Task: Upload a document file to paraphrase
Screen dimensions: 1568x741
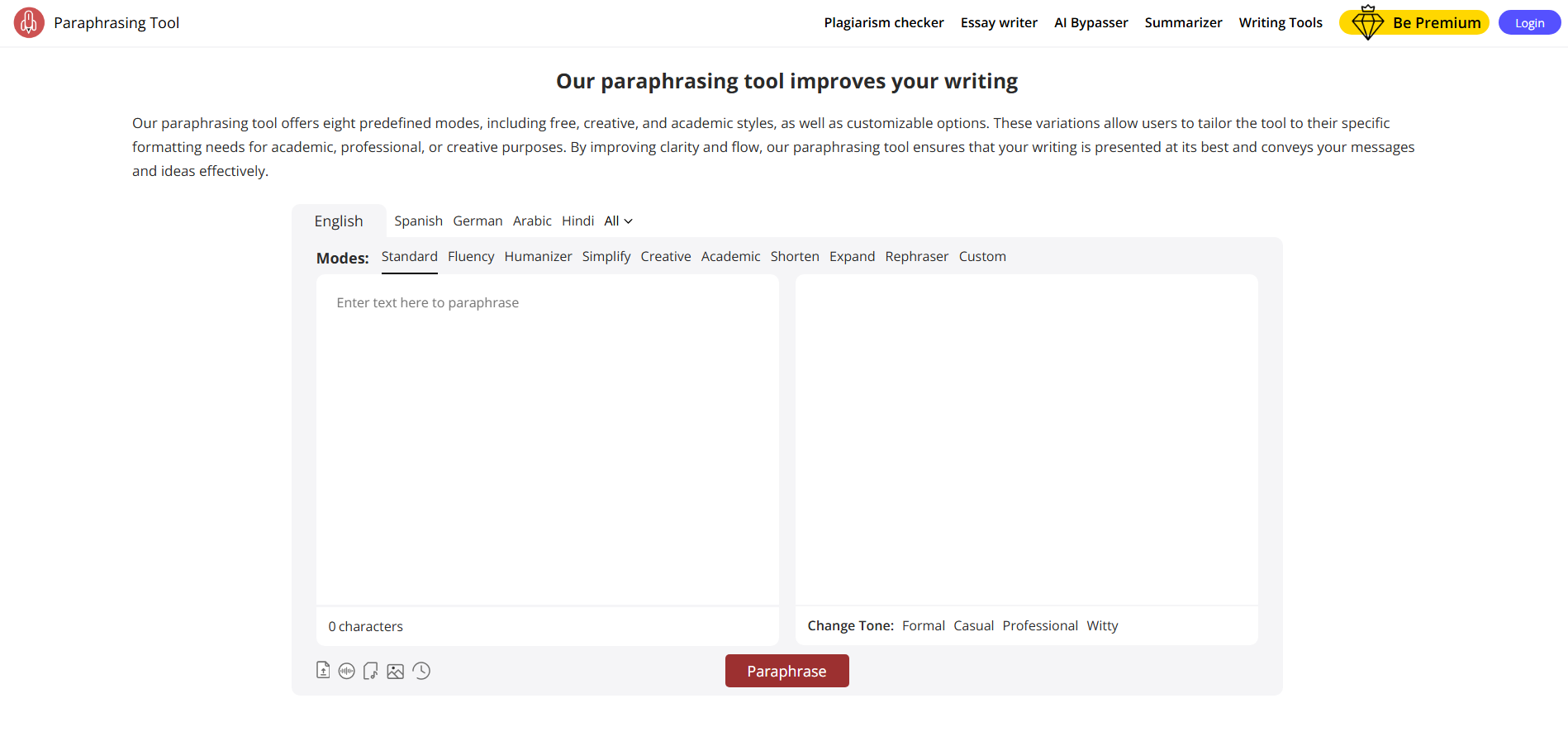Action: pyautogui.click(x=323, y=671)
